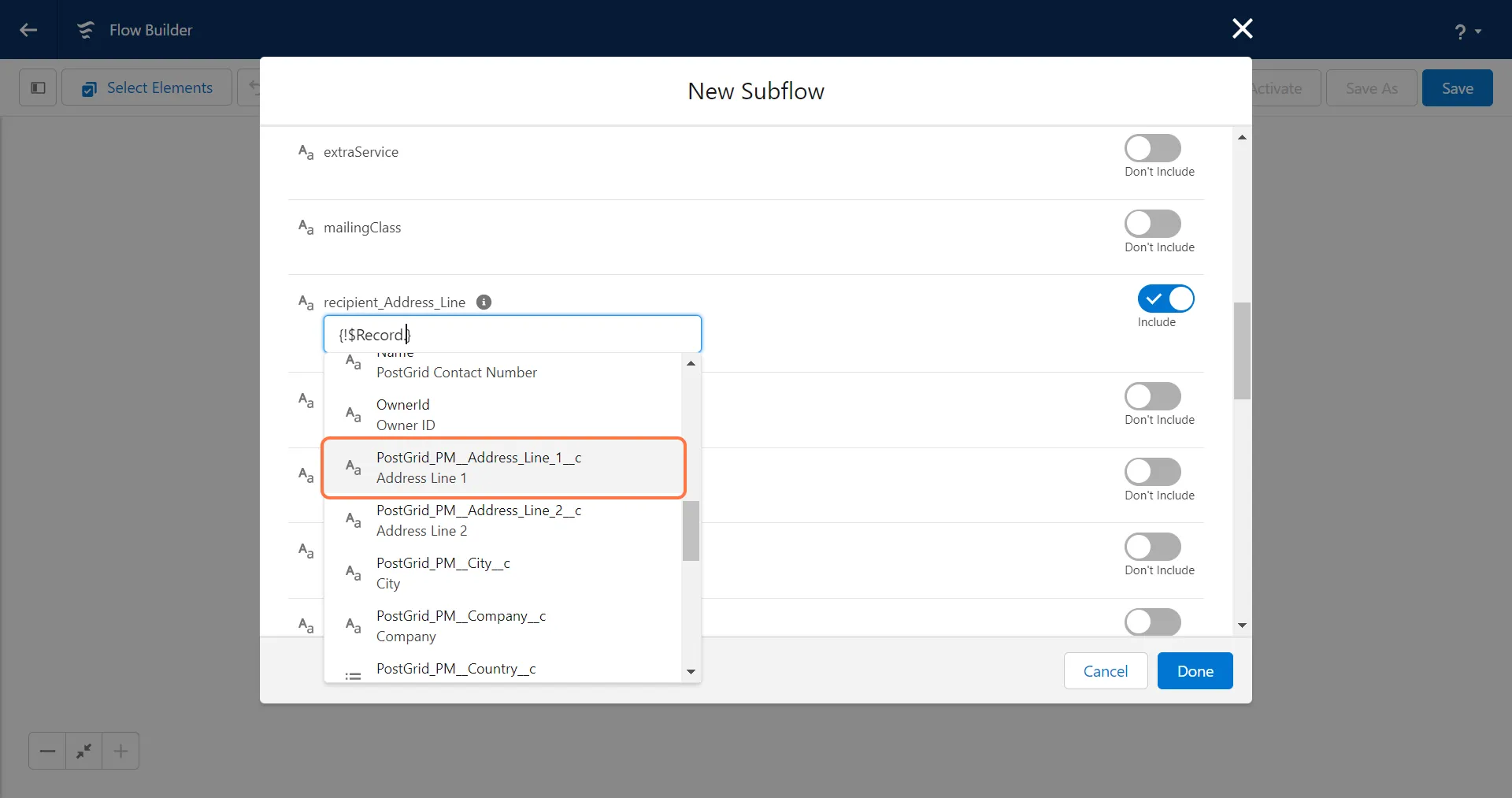Click the back arrow in Flow Builder header
This screenshot has width=1512, height=798.
pos(28,30)
